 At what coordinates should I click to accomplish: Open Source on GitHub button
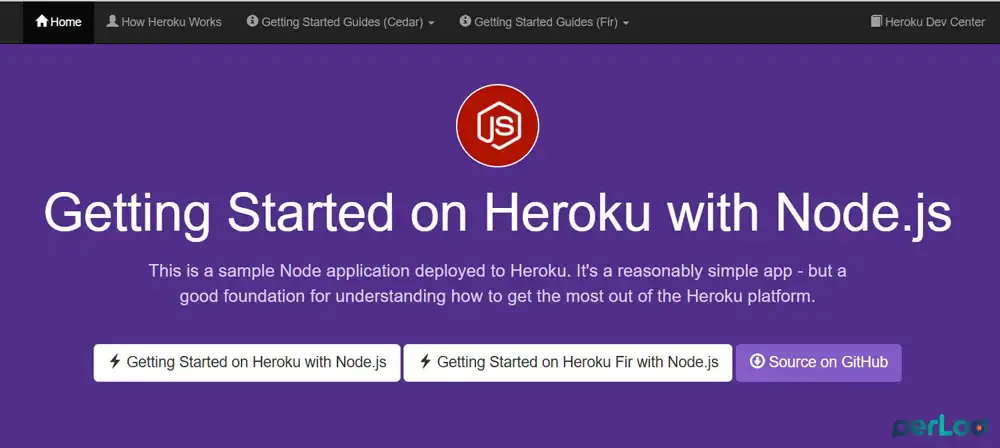click(818, 363)
